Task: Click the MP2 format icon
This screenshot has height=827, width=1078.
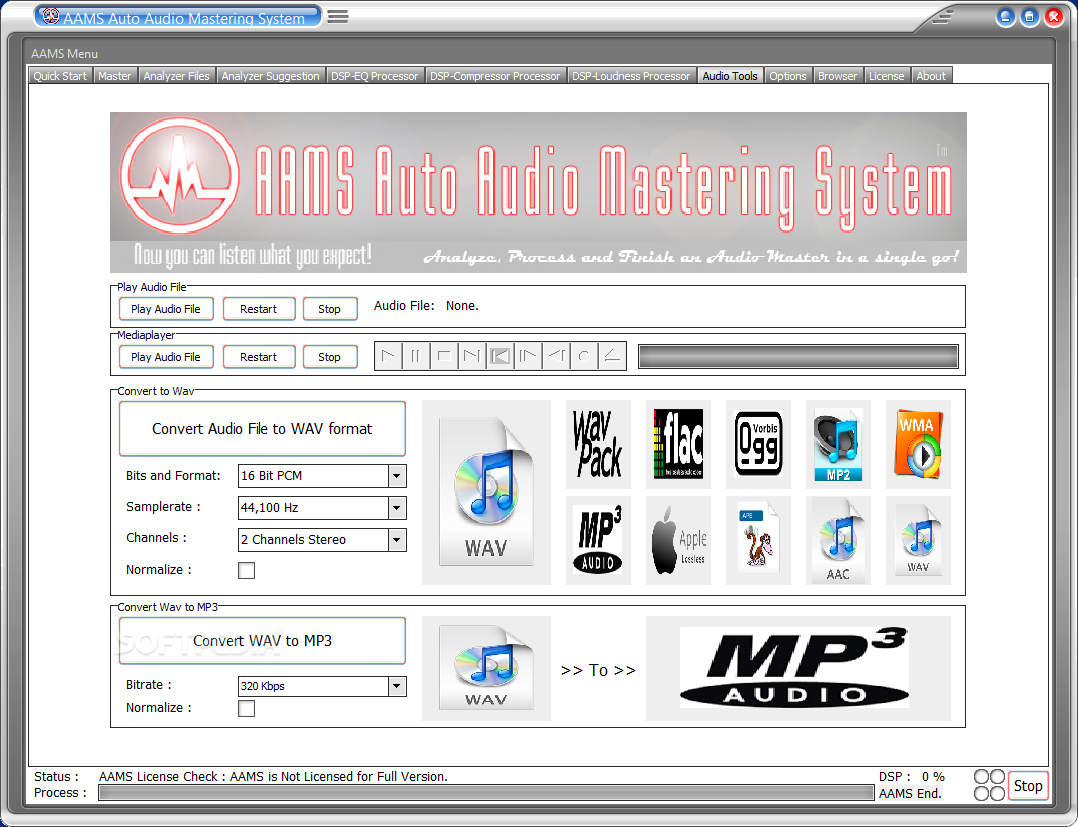Action: coord(838,444)
